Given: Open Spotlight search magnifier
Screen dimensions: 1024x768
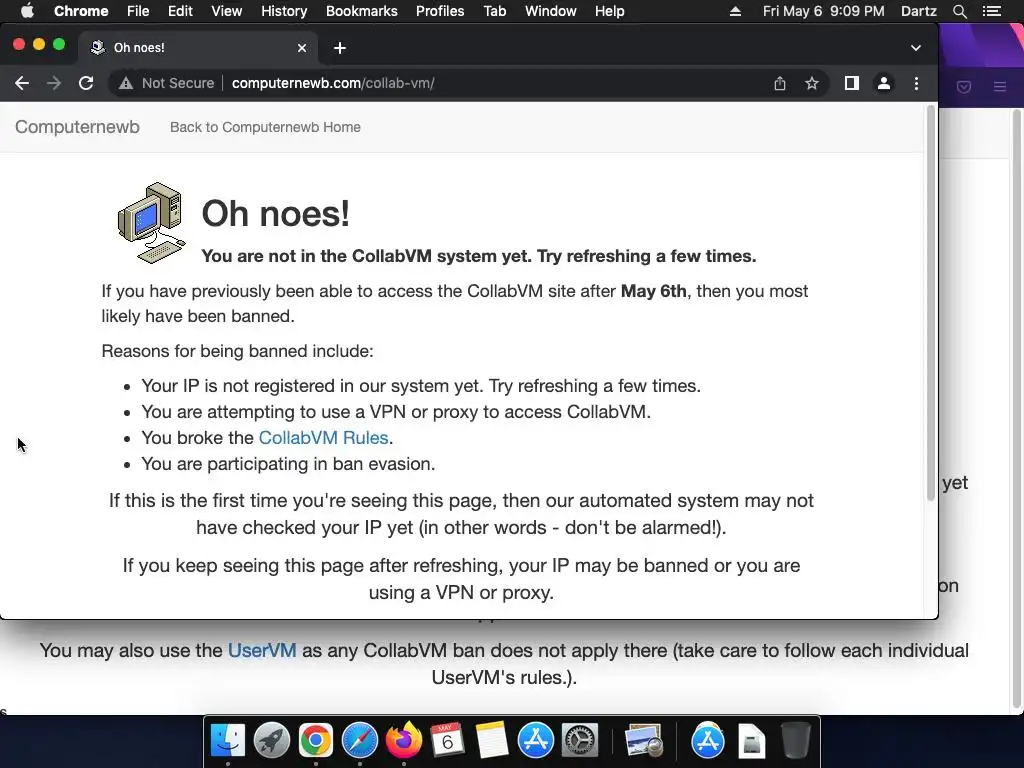Looking at the screenshot, I should (x=959, y=11).
